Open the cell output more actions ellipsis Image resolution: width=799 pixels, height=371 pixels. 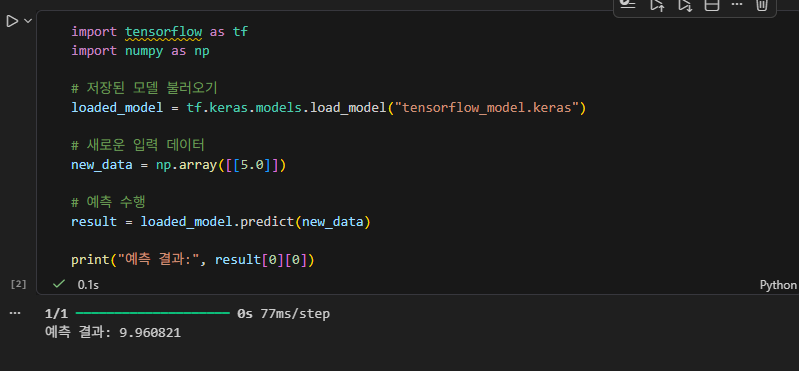tap(15, 313)
